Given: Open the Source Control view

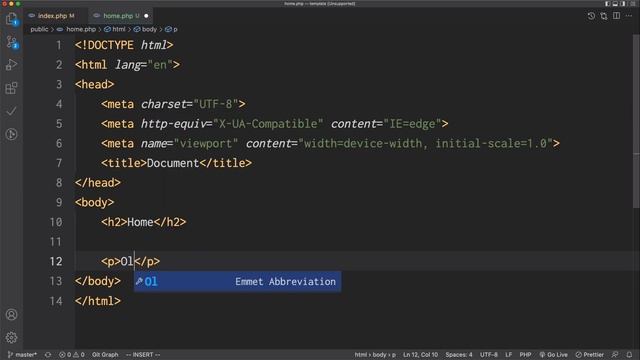Looking at the screenshot, I should 11,42.
